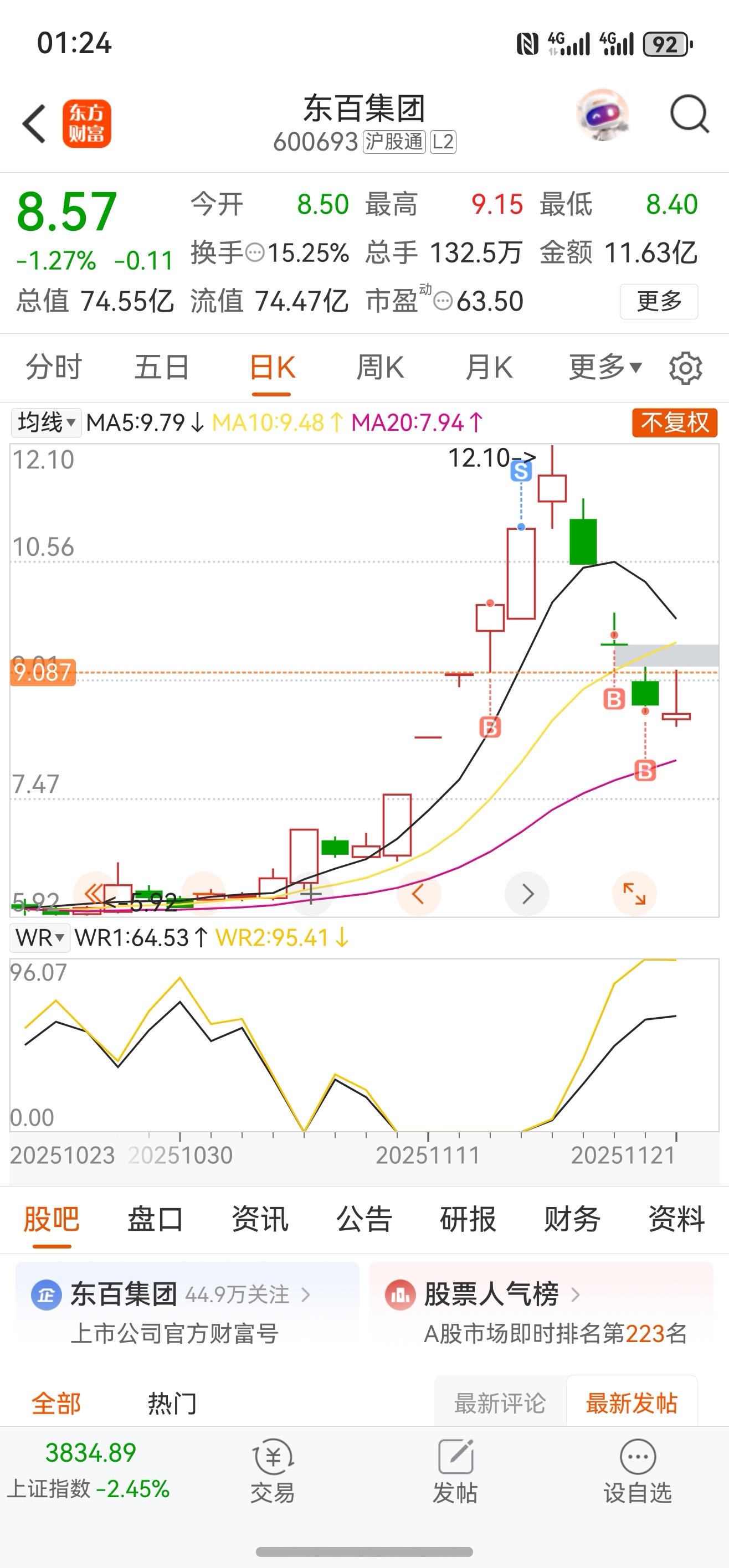Expand the 更多 chart period dropdown
The height and width of the screenshot is (1568, 729).
coord(605,367)
